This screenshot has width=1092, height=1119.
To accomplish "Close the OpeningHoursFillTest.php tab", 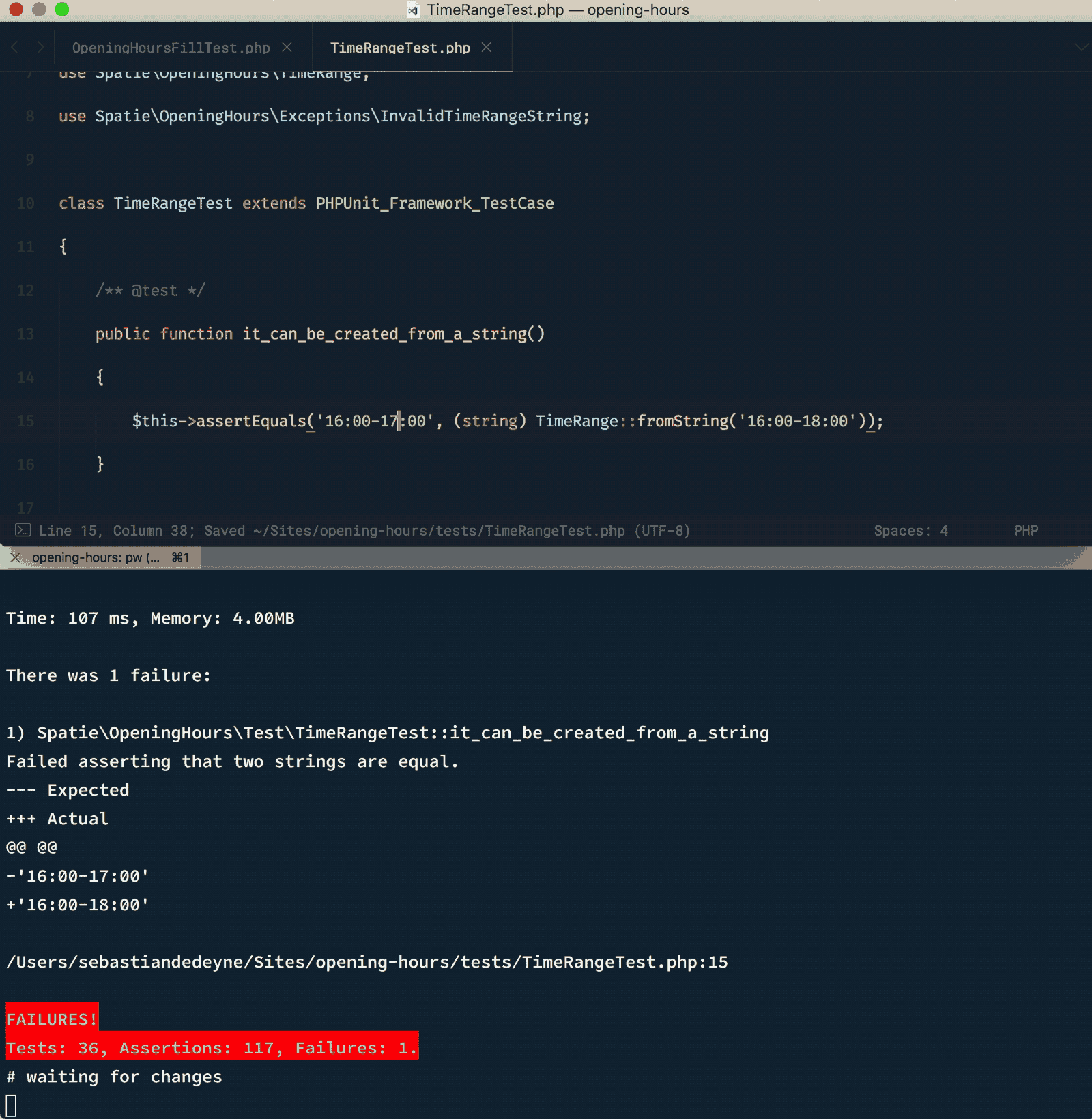I will [x=287, y=47].
